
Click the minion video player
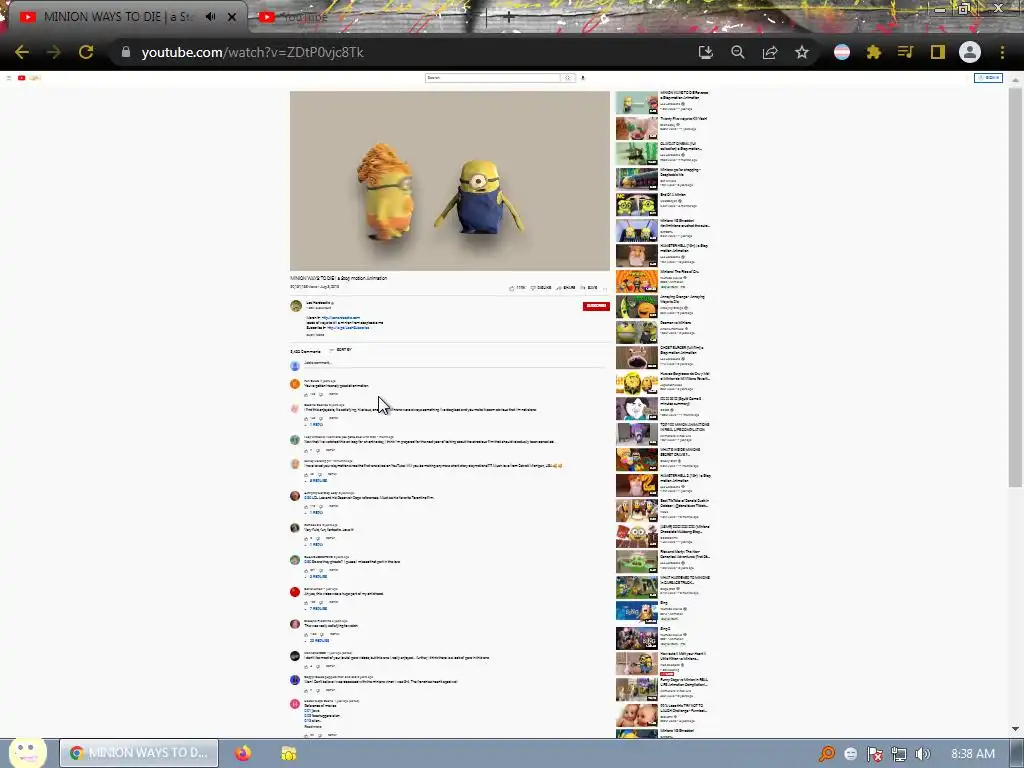click(450, 181)
